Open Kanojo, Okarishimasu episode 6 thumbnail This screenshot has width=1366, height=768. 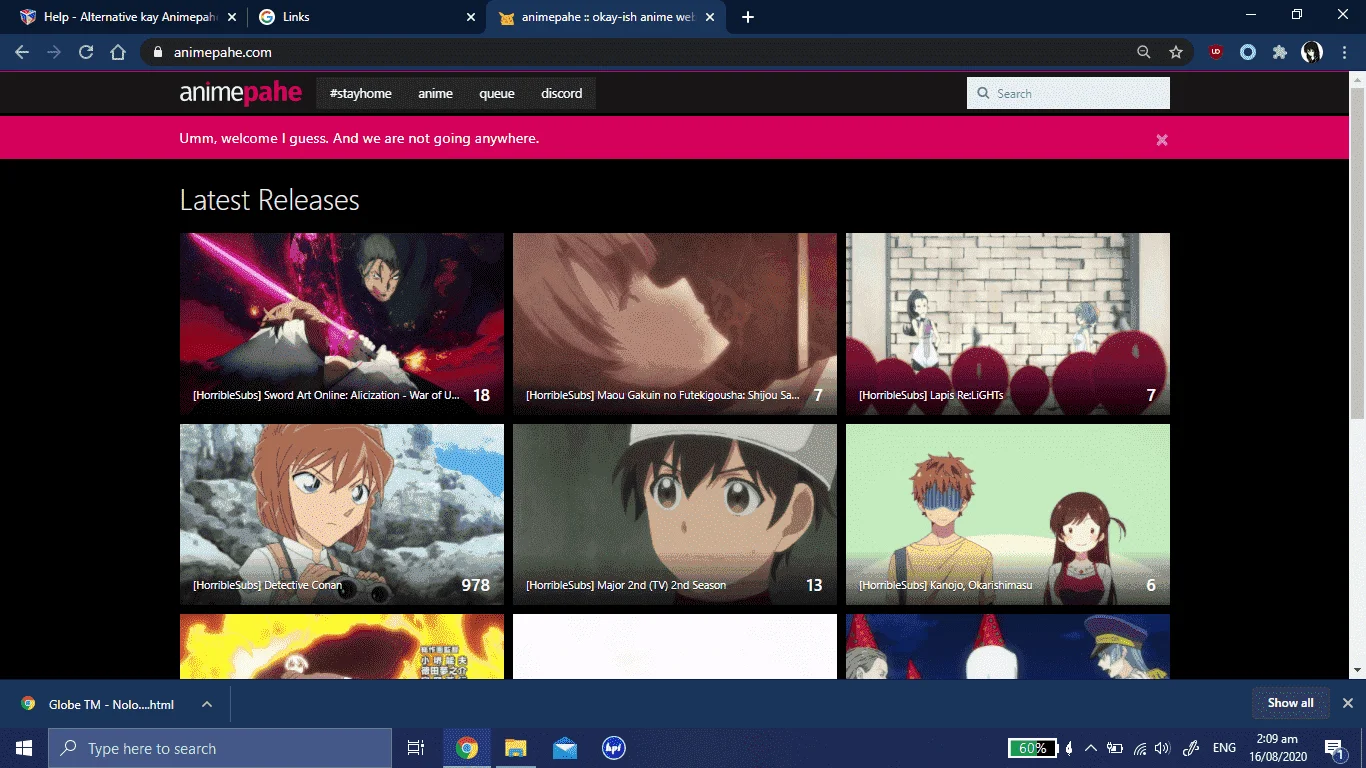pyautogui.click(x=1008, y=514)
